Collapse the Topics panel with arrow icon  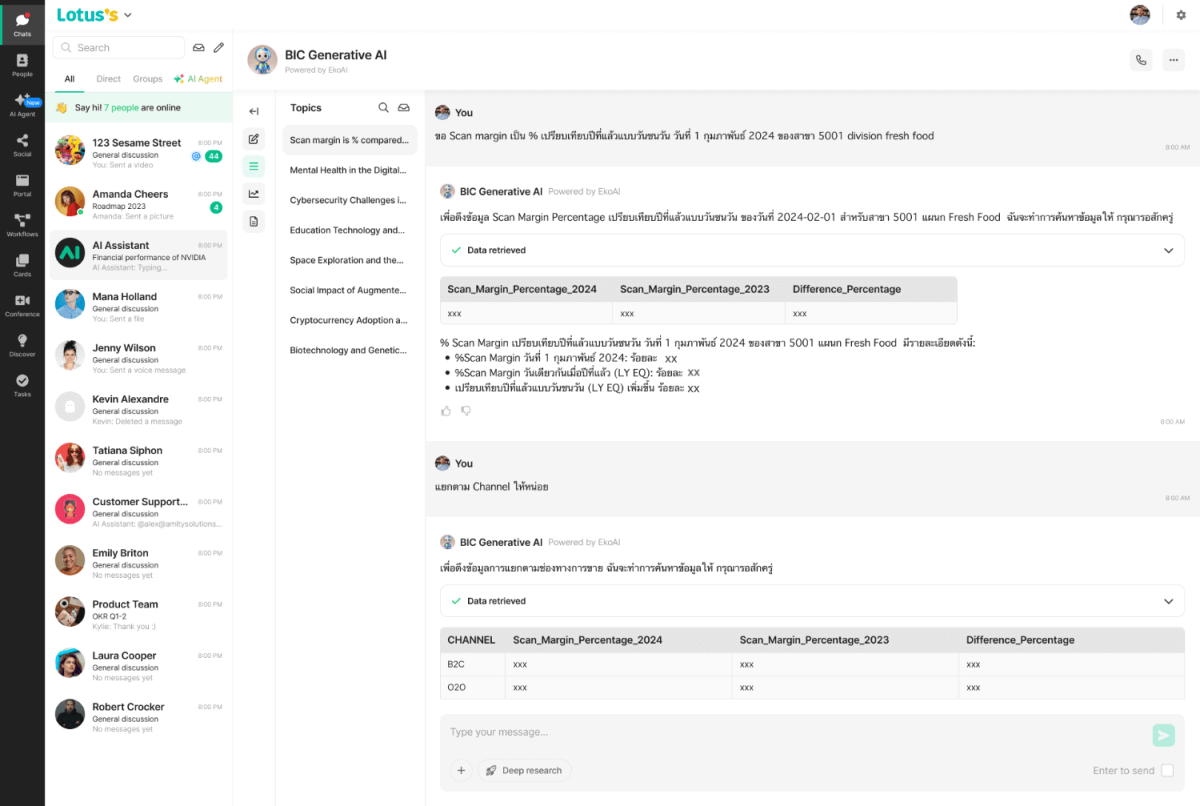click(x=254, y=111)
